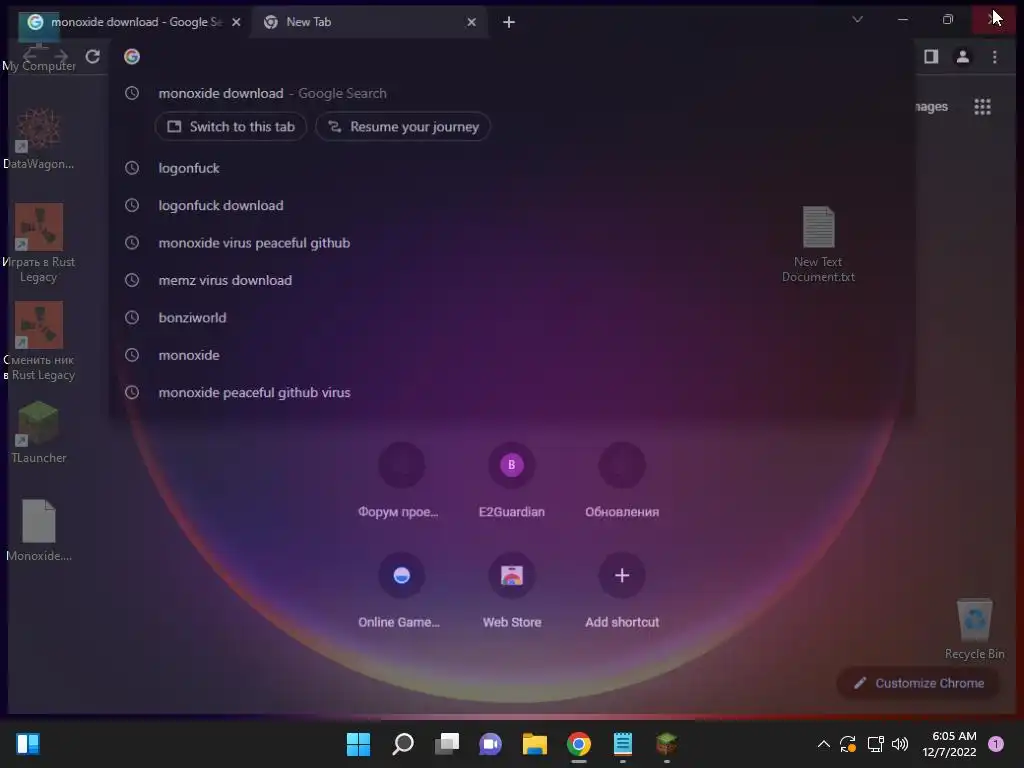Open the Обновления shortcut tile
Image resolution: width=1024 pixels, height=768 pixels.
622,481
